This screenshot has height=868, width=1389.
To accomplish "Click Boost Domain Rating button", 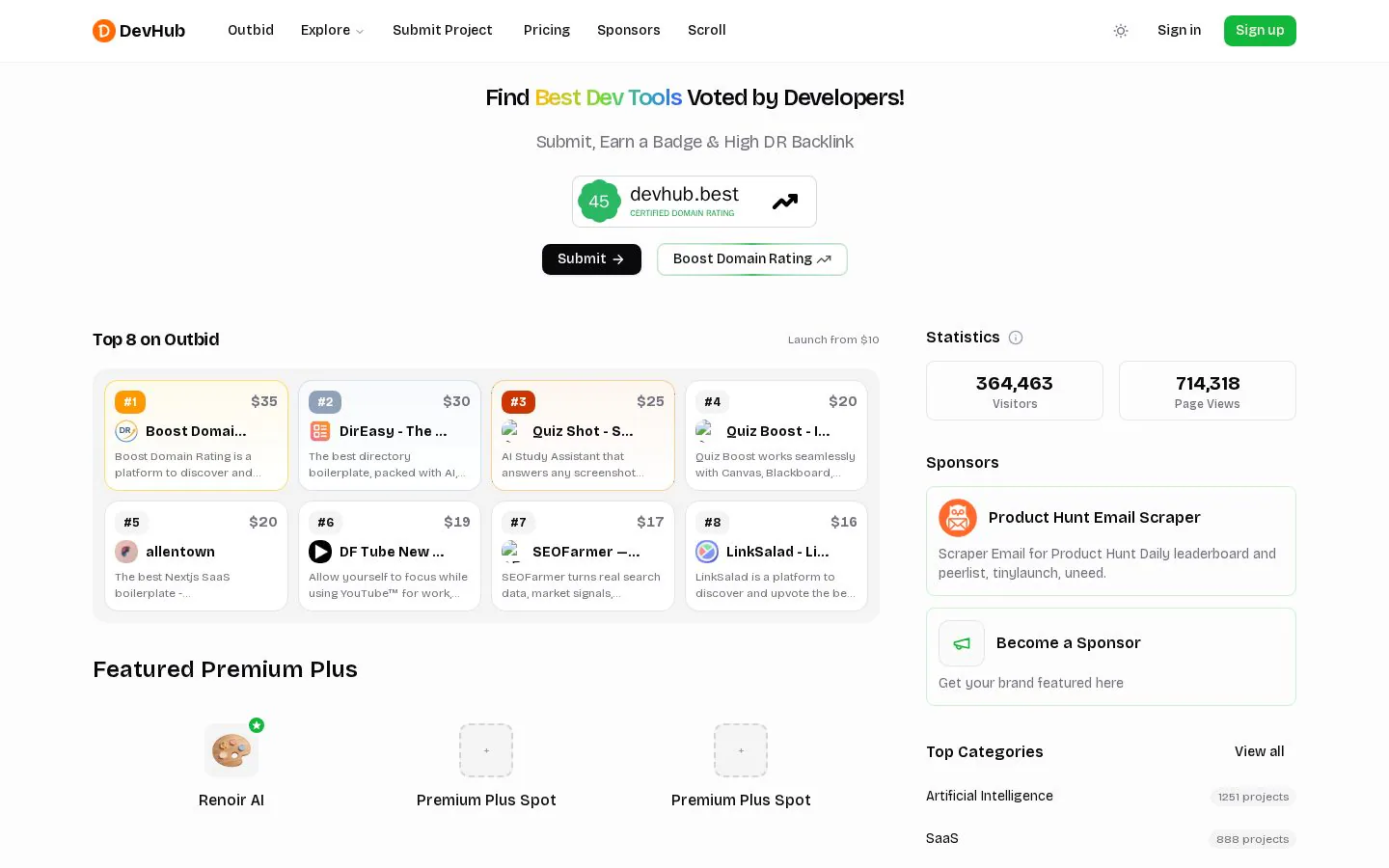I will click(x=752, y=259).
